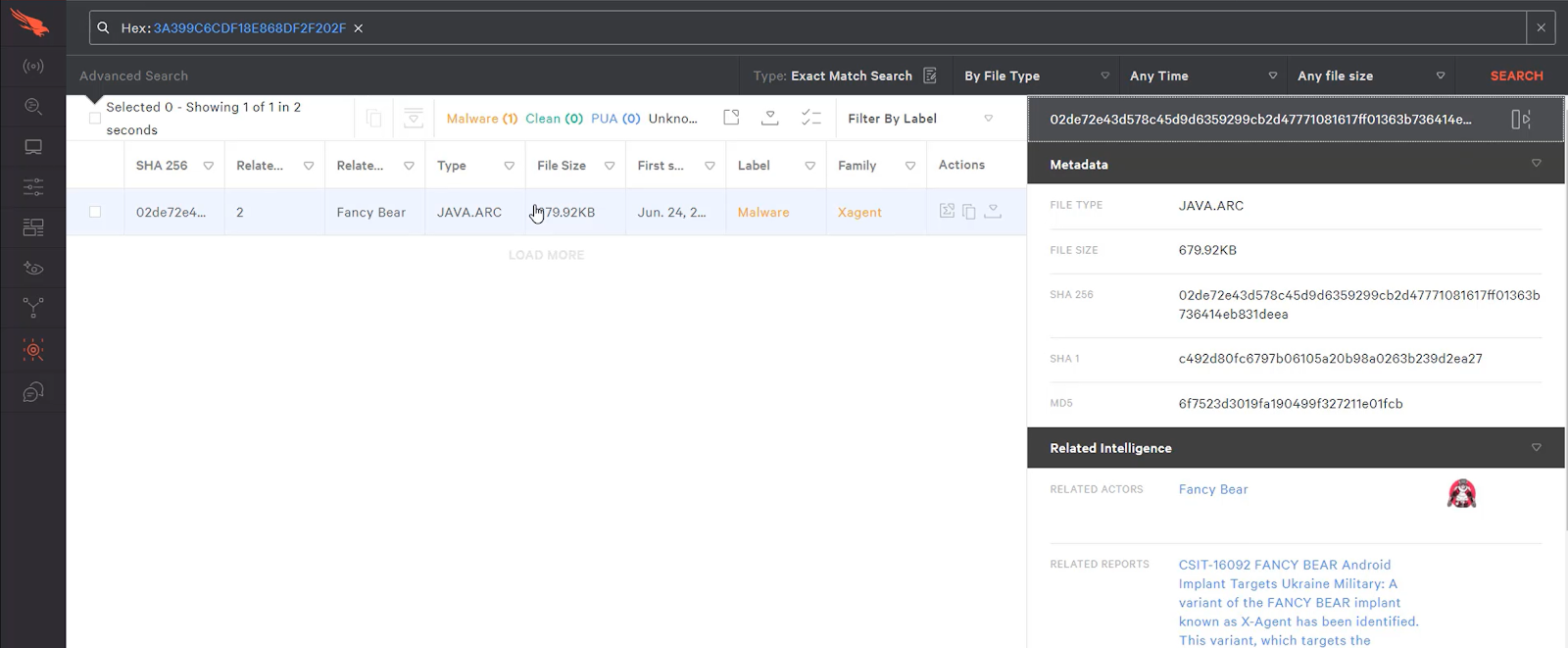This screenshot has height=648, width=1568.
Task: Click the hash title of details panel
Action: 1260,119
